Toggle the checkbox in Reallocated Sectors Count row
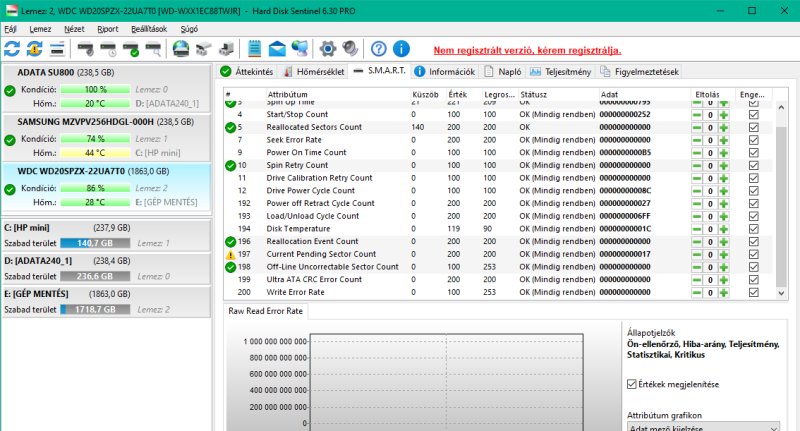 (x=754, y=128)
